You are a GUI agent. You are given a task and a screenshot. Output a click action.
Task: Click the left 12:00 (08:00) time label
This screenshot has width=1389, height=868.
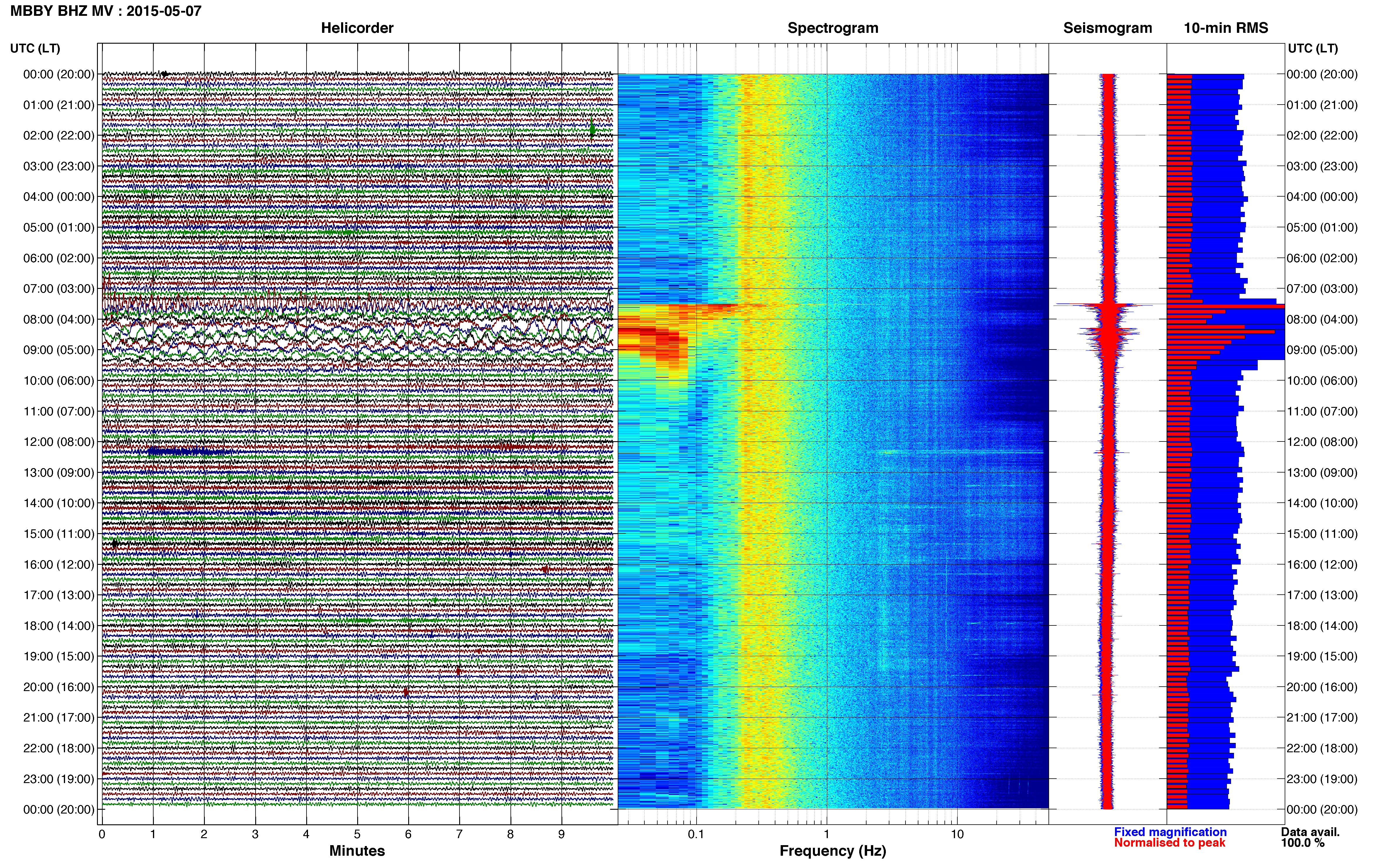(59, 442)
